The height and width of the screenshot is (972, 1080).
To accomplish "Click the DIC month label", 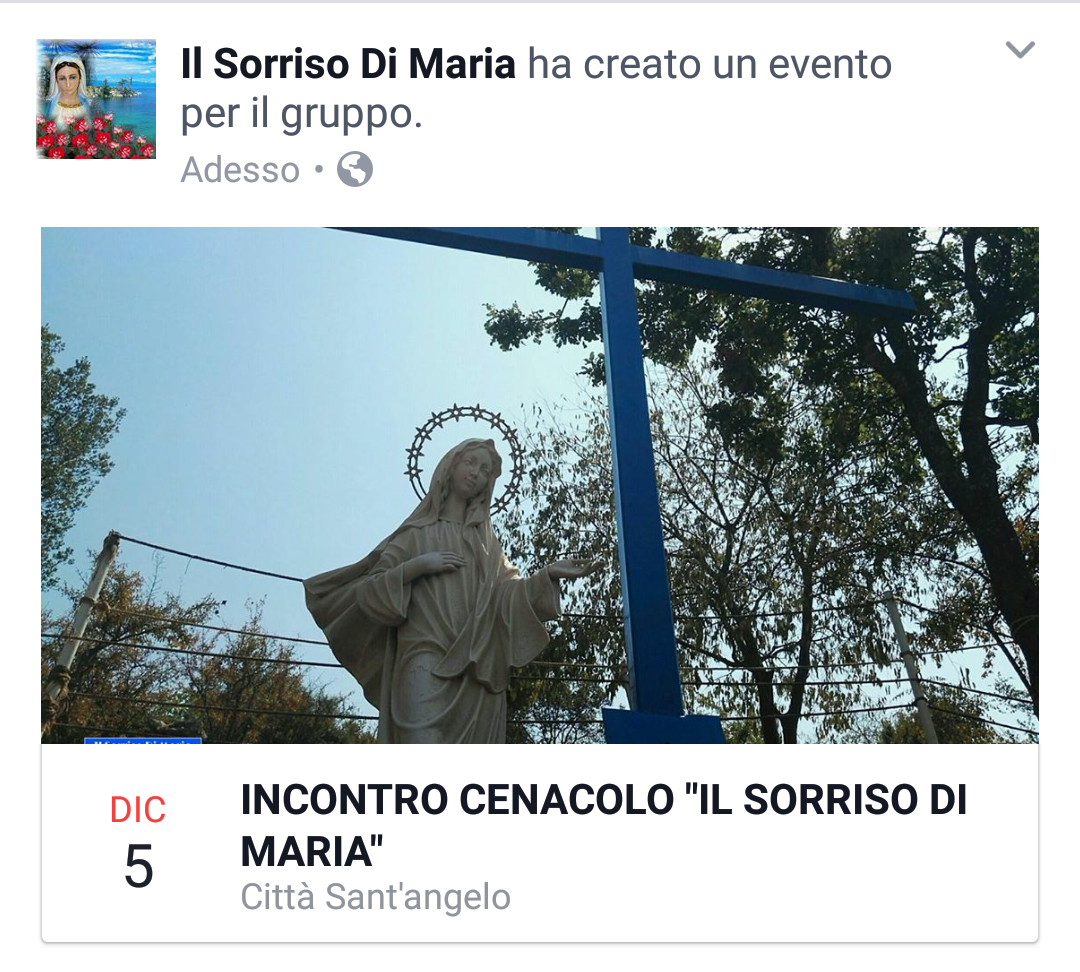I will pyautogui.click(x=138, y=809).
